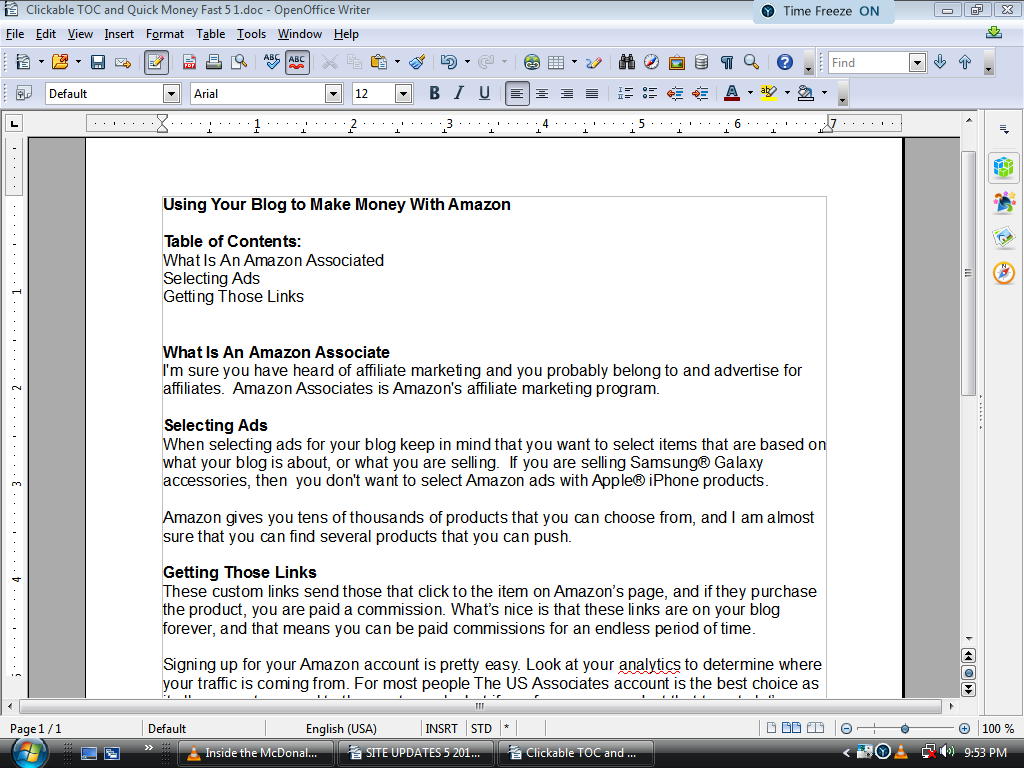Toggle Numbering list on
This screenshot has height=768, width=1024.
[x=625, y=93]
